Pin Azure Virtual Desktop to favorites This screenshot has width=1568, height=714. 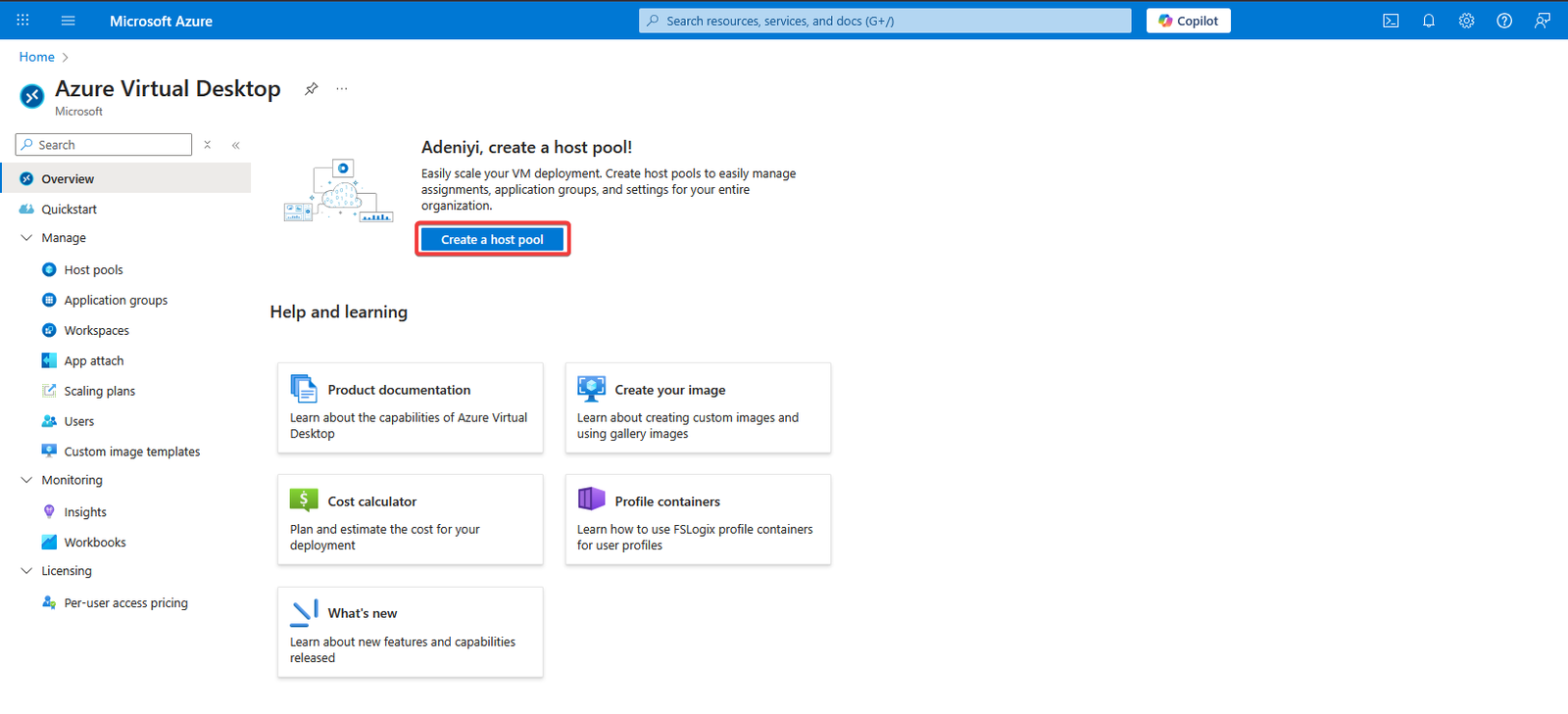click(x=312, y=89)
